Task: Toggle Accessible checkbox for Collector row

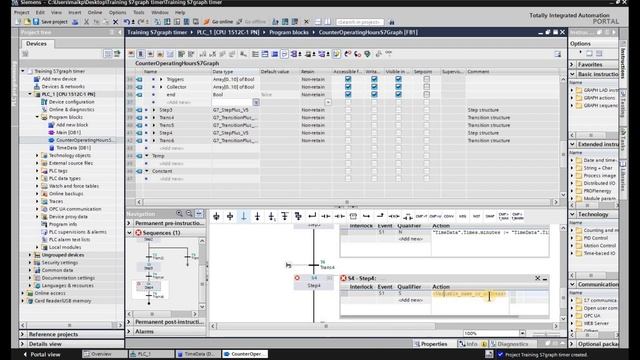Action: click(348, 87)
